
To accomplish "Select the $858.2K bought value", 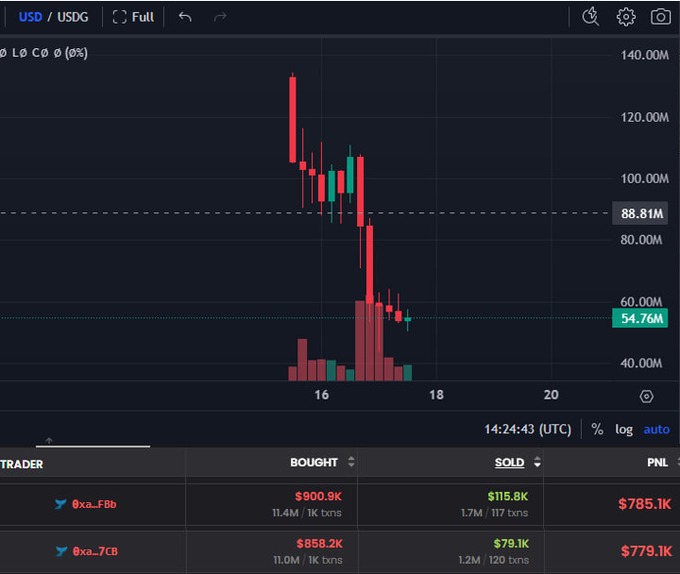I will pyautogui.click(x=320, y=544).
